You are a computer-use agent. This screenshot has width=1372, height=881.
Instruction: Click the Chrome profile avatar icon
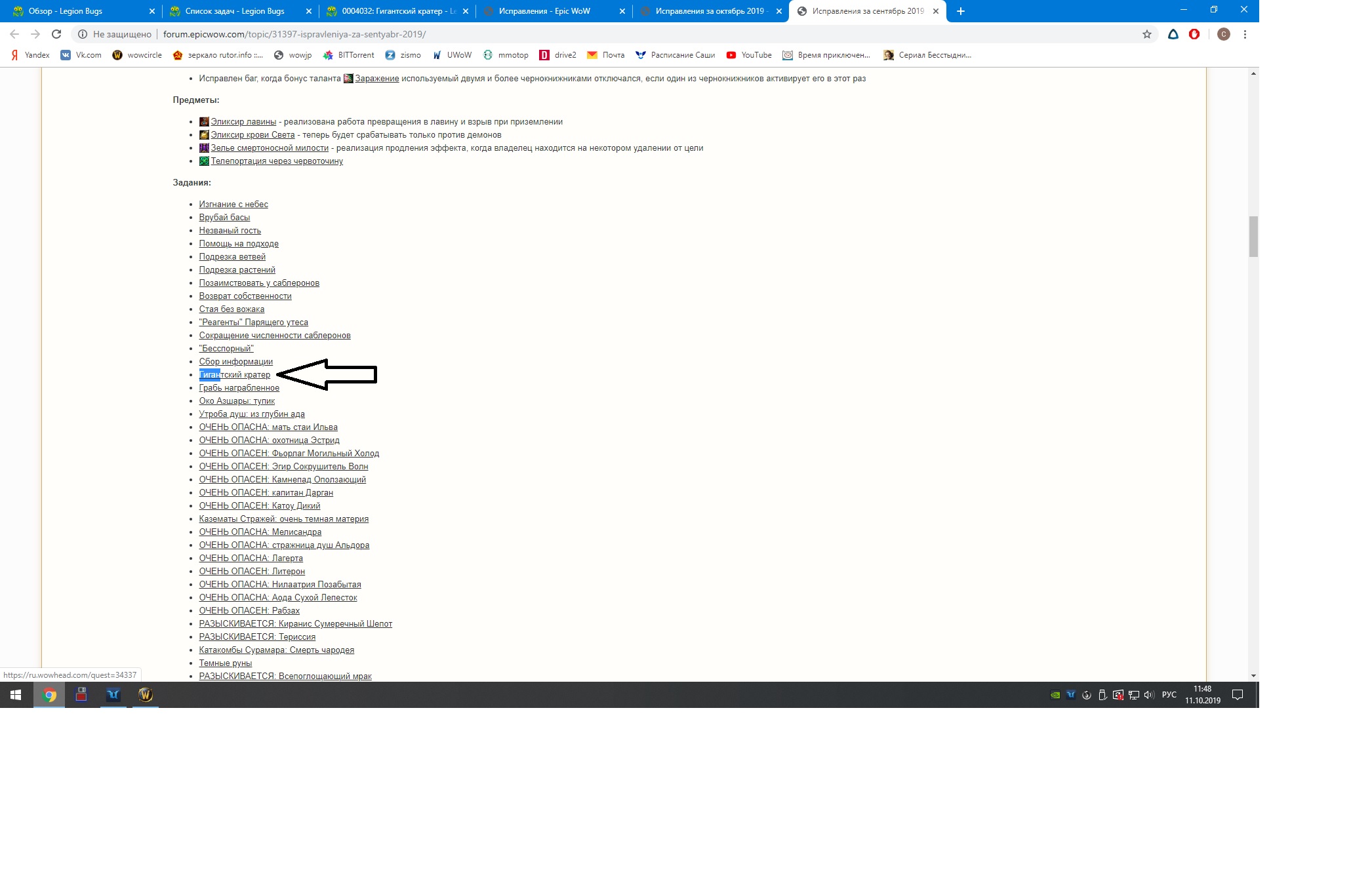click(1223, 34)
